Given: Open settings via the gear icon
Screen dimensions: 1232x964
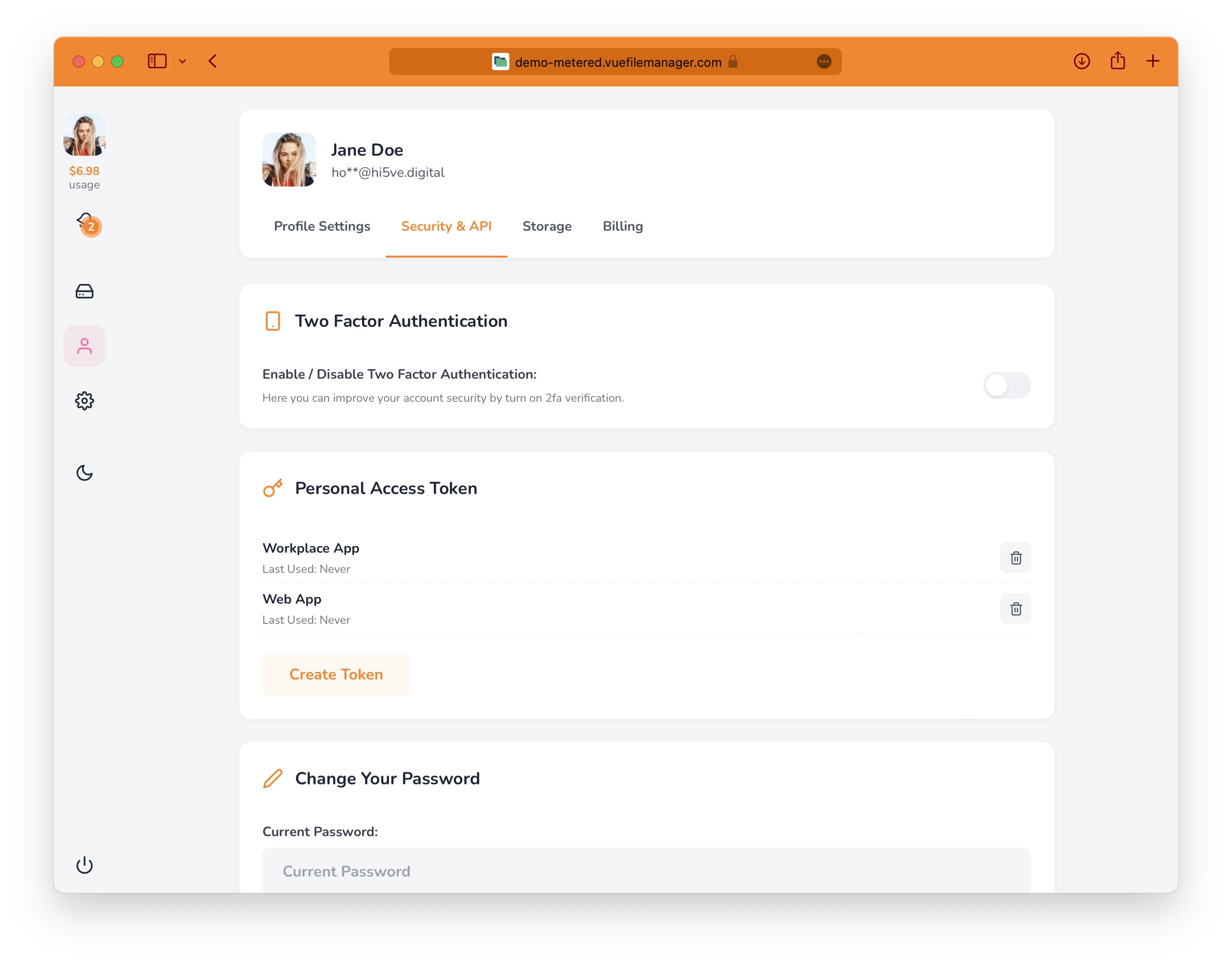Looking at the screenshot, I should click(84, 401).
